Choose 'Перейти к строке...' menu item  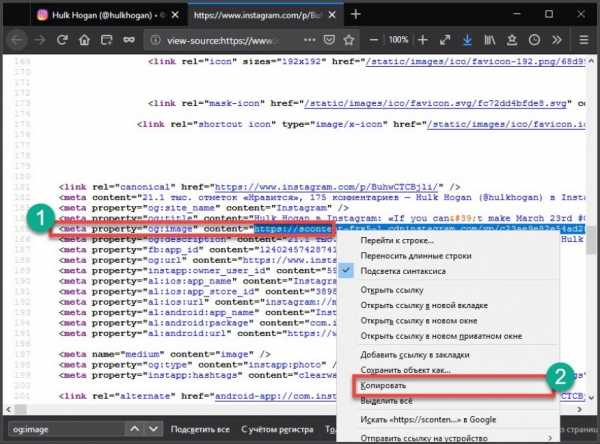397,241
